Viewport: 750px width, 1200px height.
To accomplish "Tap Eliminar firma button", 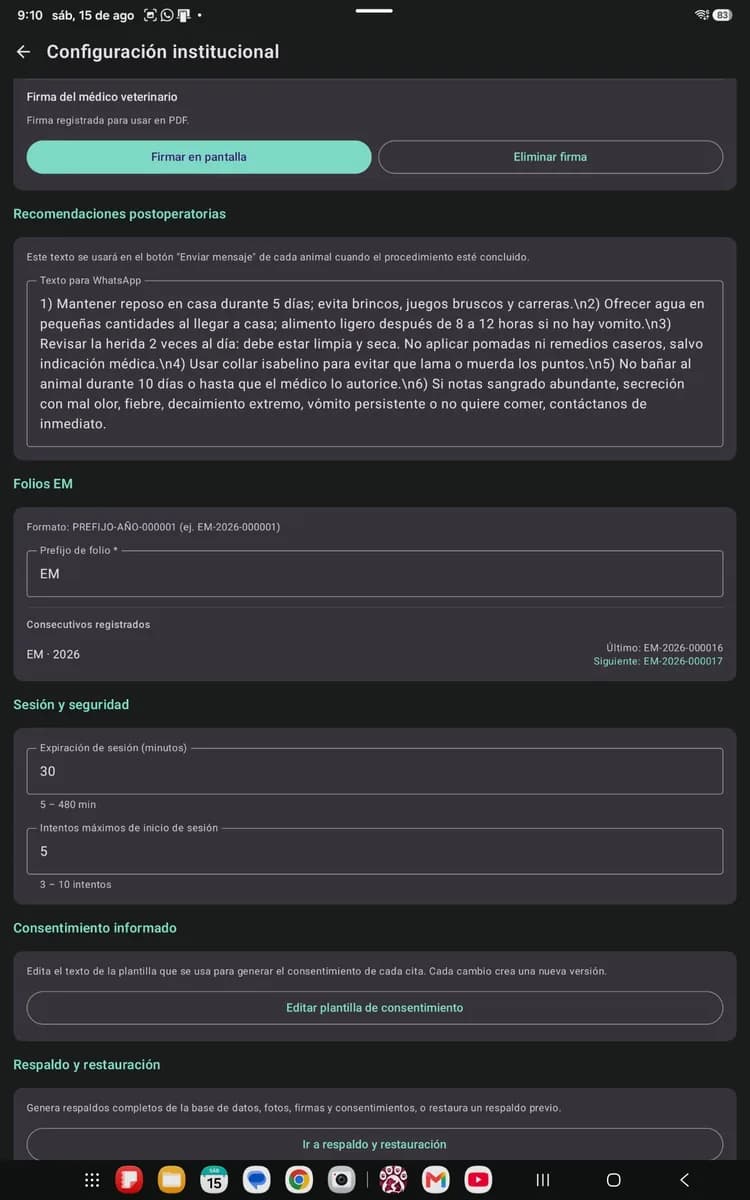I will click(550, 157).
